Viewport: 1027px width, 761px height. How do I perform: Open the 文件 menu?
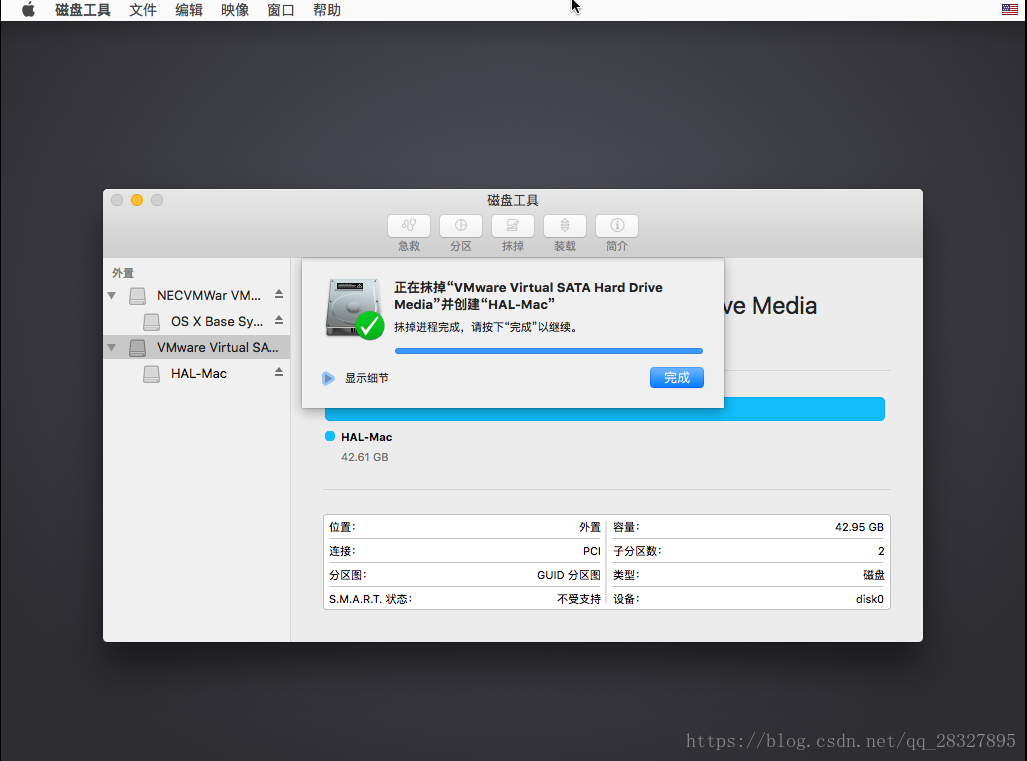143,10
